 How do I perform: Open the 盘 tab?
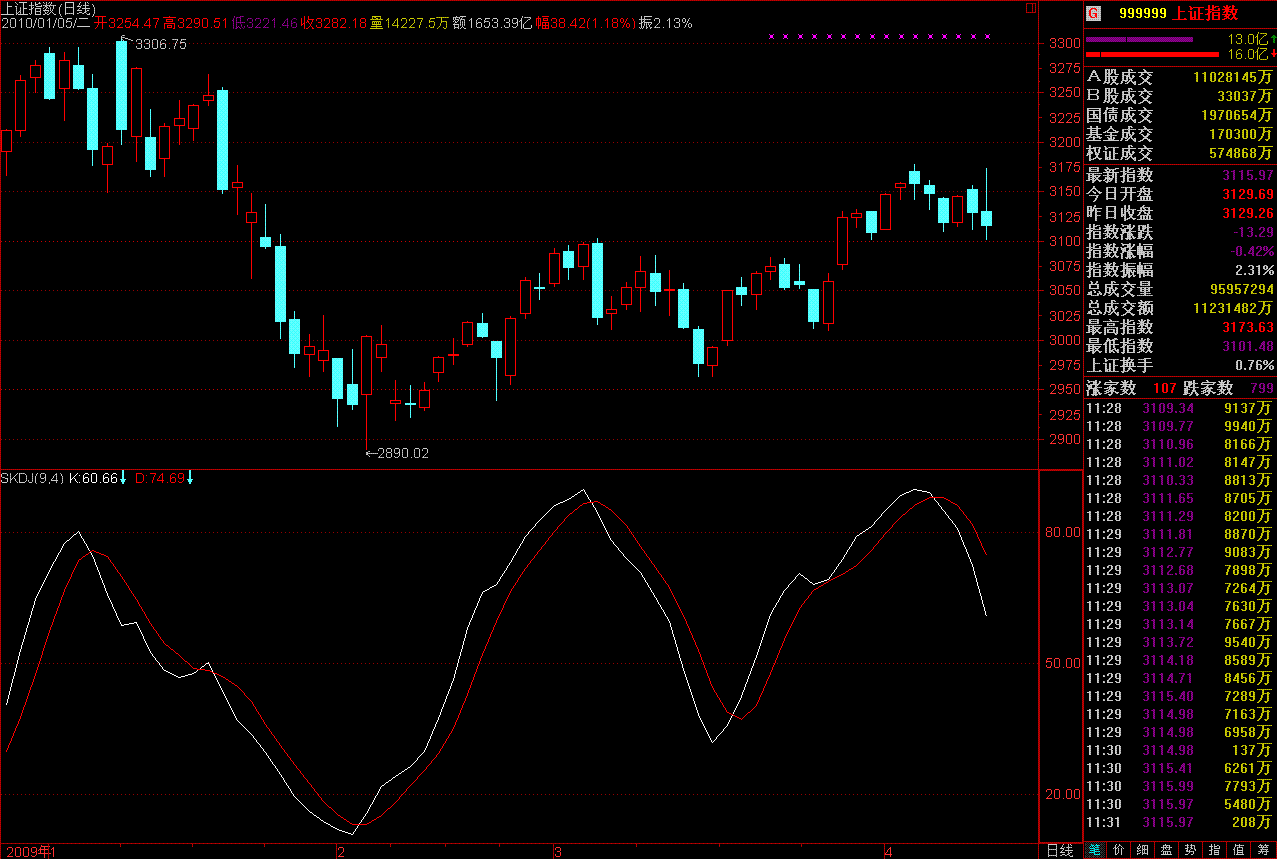coord(1167,850)
